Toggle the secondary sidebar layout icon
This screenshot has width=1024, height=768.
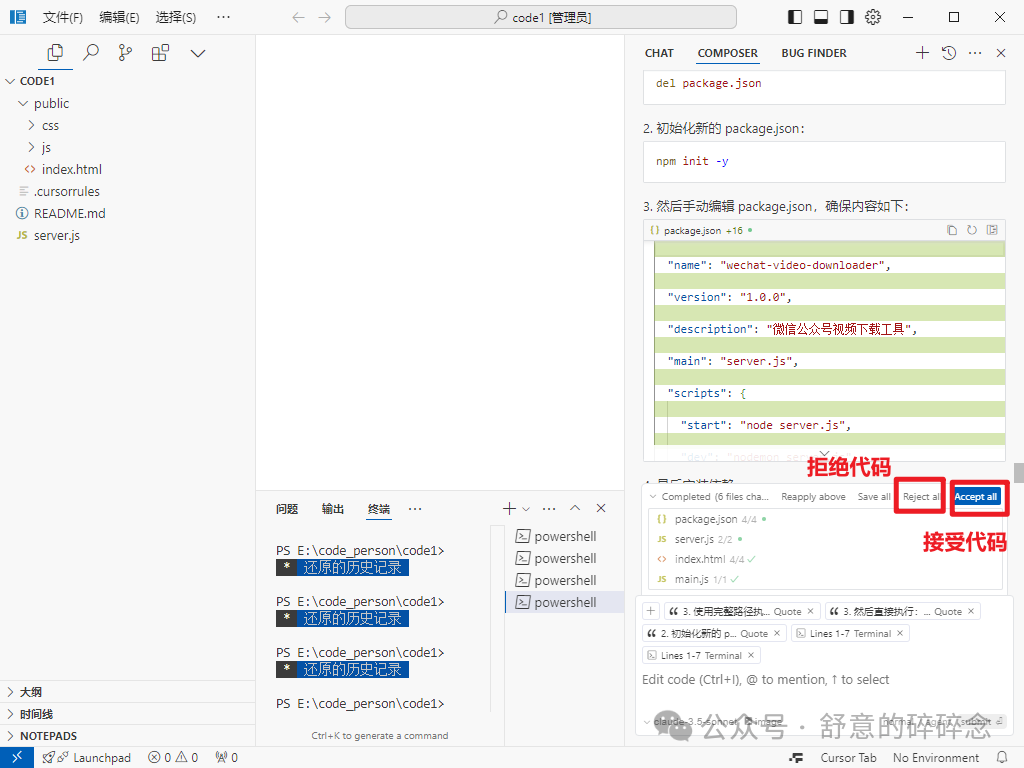(x=847, y=17)
